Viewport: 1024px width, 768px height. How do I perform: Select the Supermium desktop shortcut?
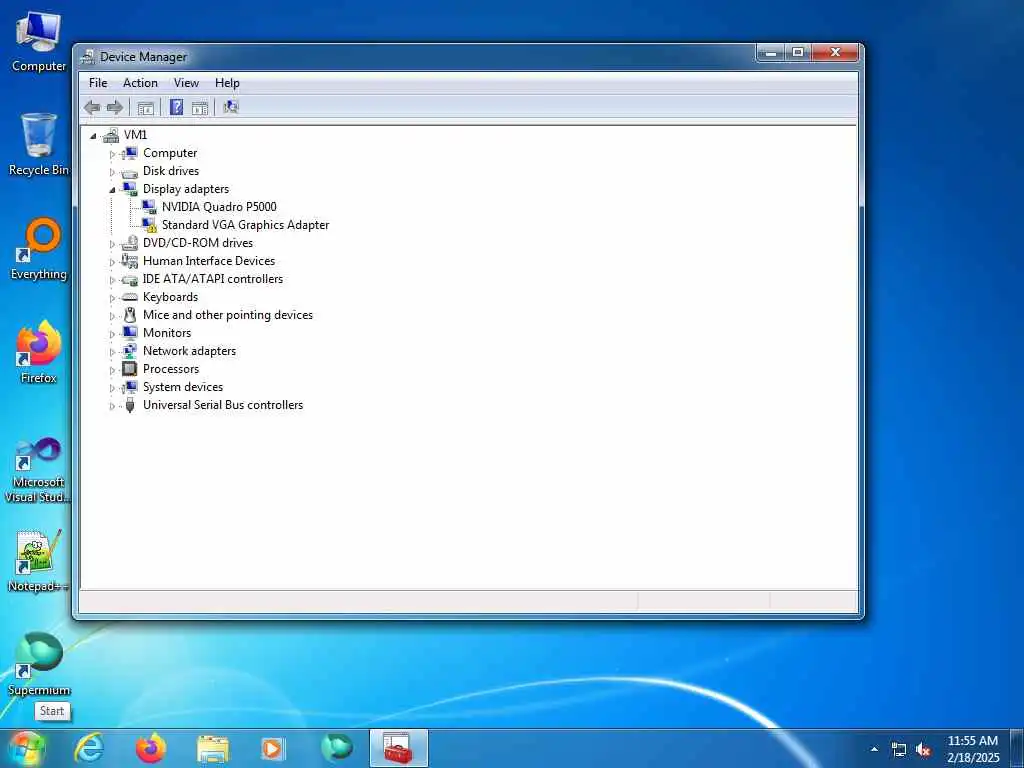click(x=39, y=664)
